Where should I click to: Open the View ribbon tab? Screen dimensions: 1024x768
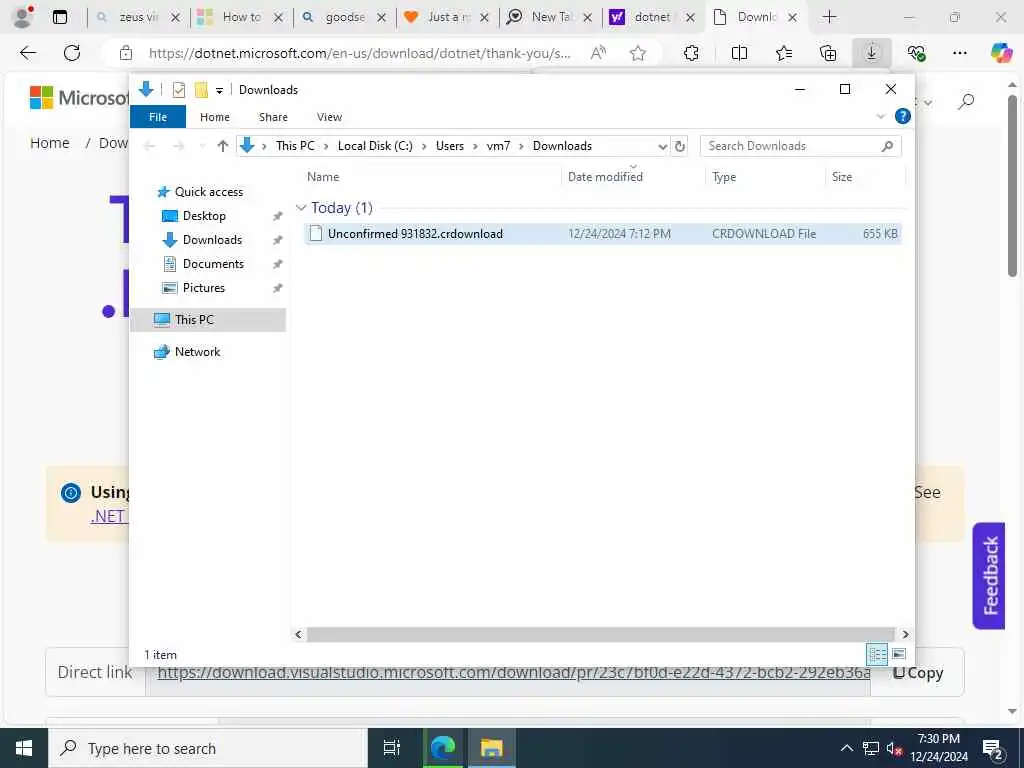329,117
